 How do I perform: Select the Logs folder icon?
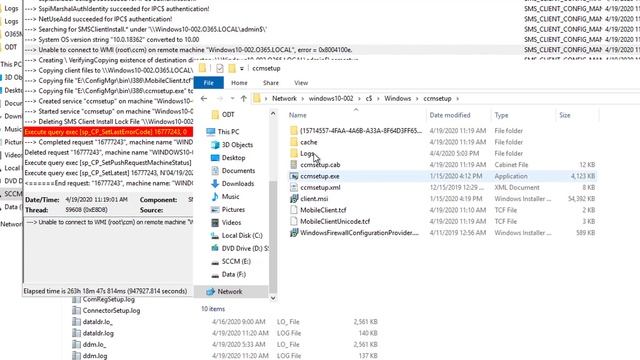click(x=293, y=153)
